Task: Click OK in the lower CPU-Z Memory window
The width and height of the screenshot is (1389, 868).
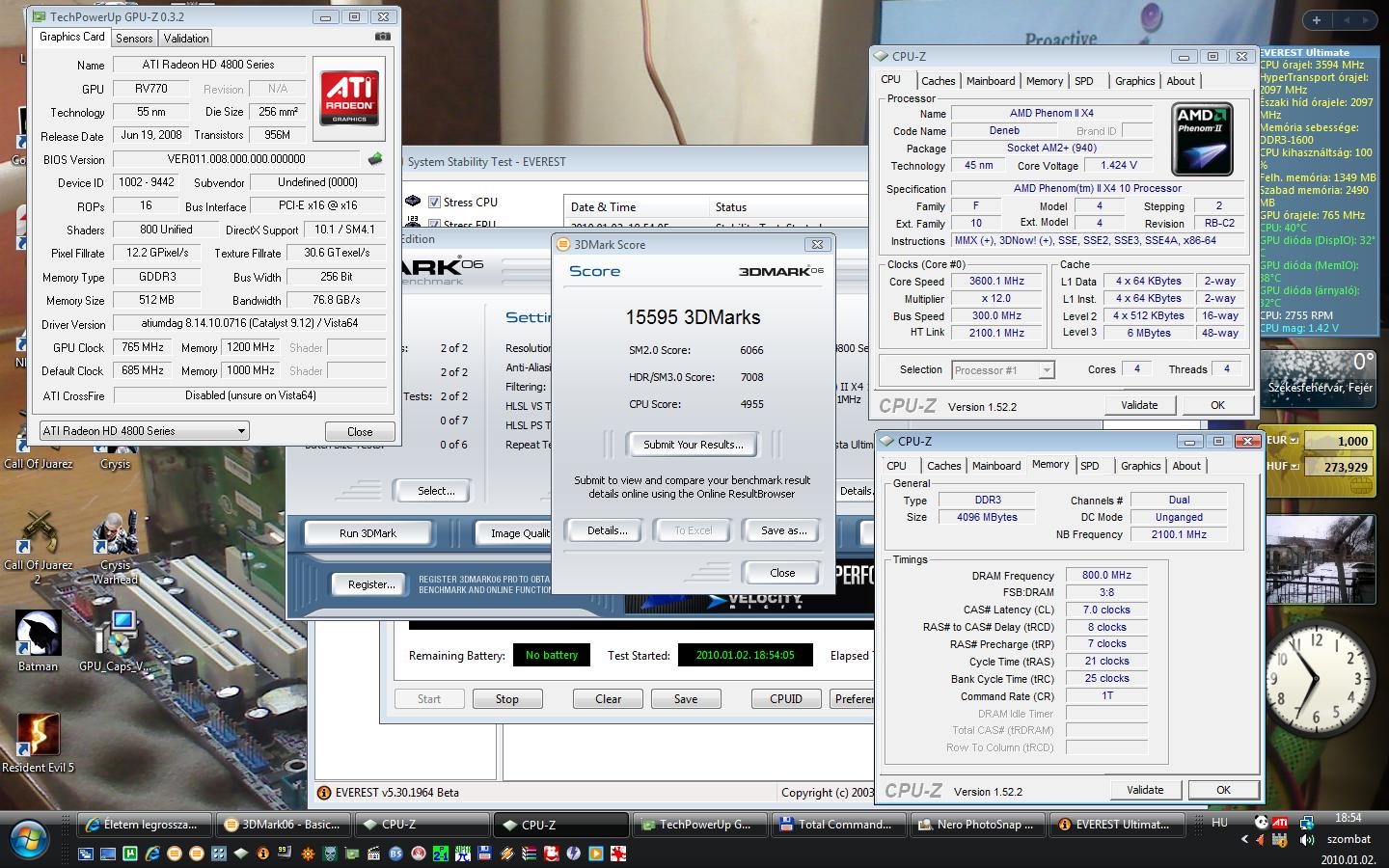Action: point(1223,790)
